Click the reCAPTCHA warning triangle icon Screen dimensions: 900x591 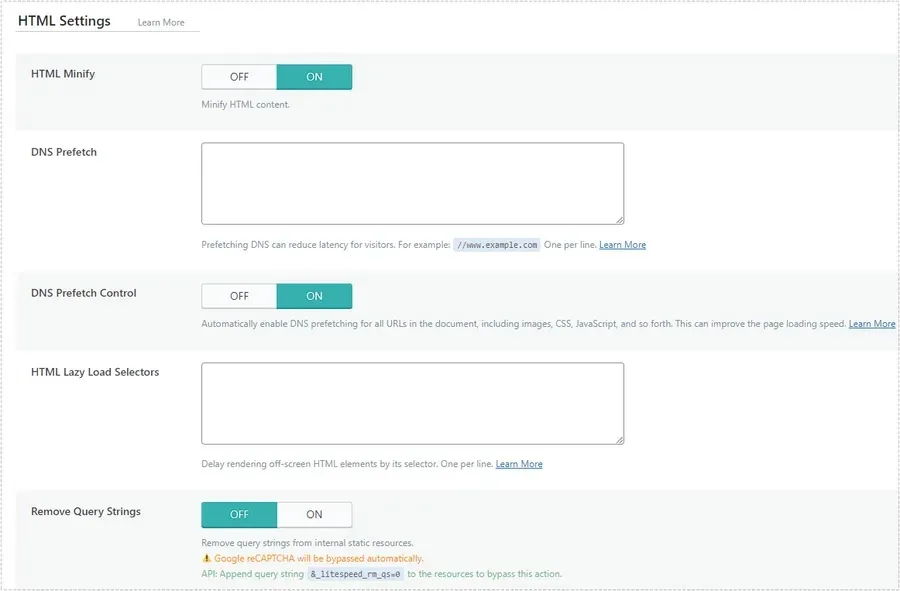[x=207, y=558]
